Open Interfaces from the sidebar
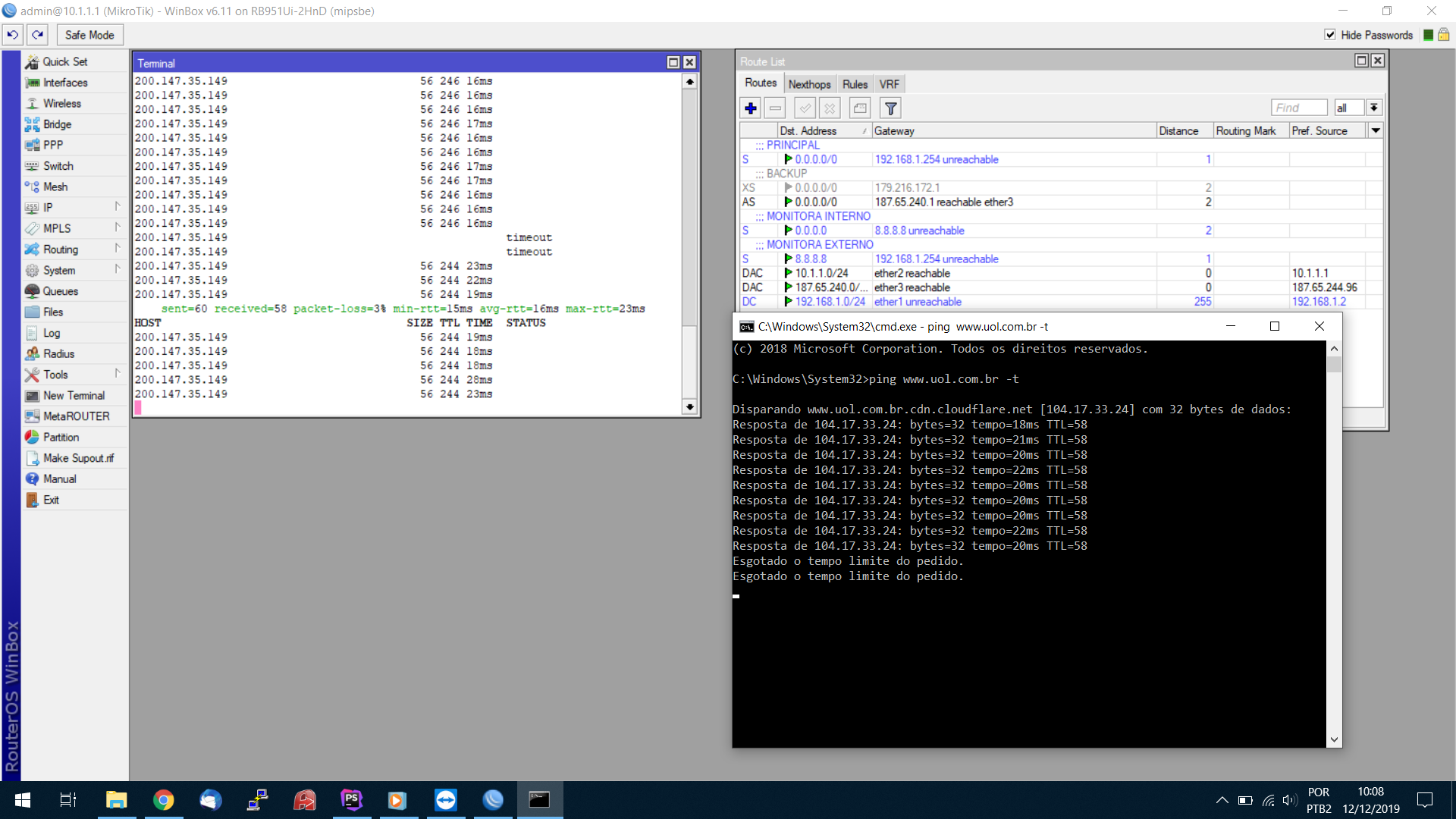Image resolution: width=1456 pixels, height=819 pixels. tap(64, 83)
